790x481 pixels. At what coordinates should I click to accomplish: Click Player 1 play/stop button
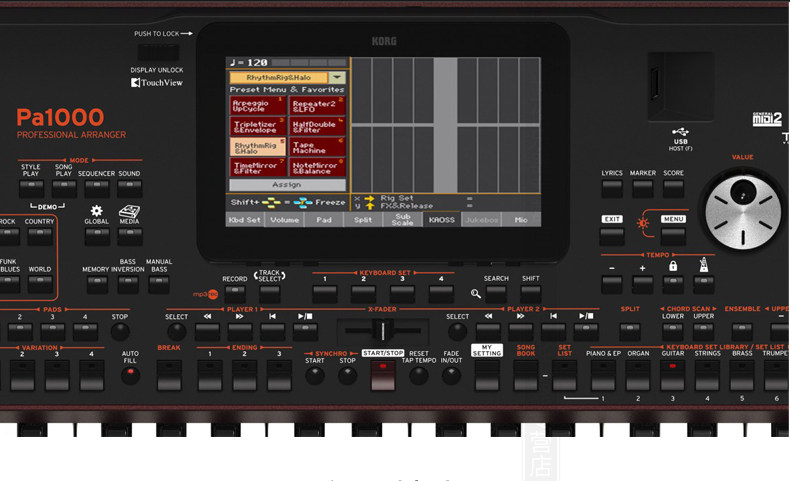[305, 332]
